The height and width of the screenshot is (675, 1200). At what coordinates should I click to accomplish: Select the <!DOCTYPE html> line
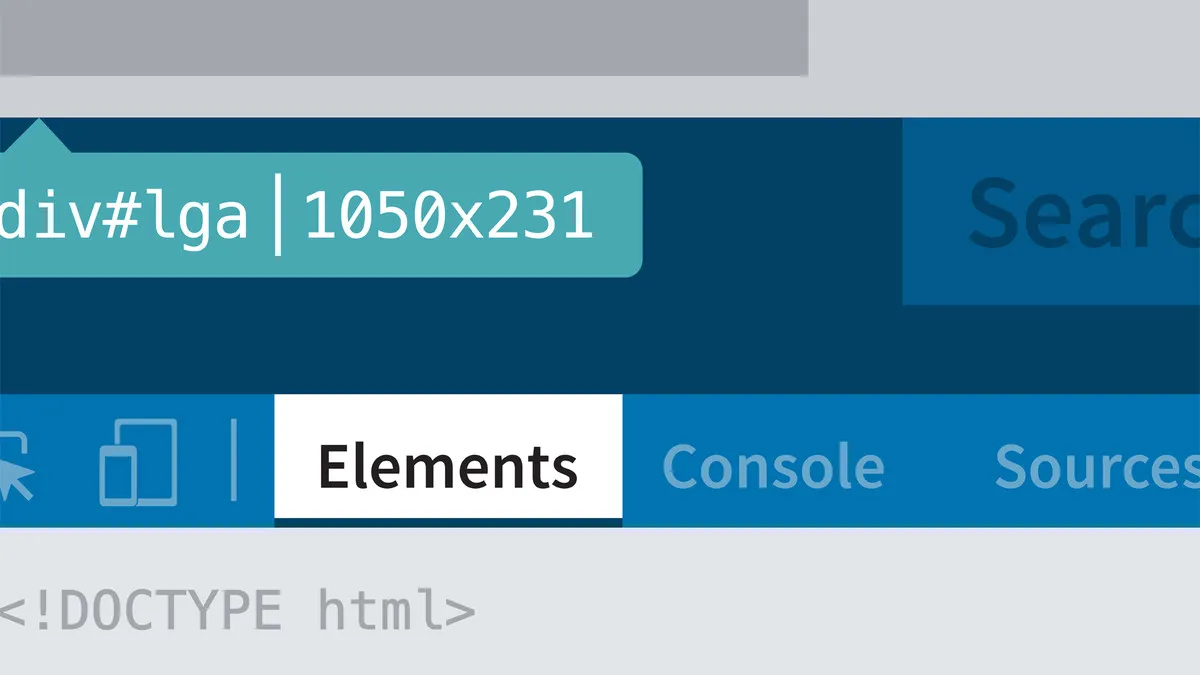tap(237, 610)
